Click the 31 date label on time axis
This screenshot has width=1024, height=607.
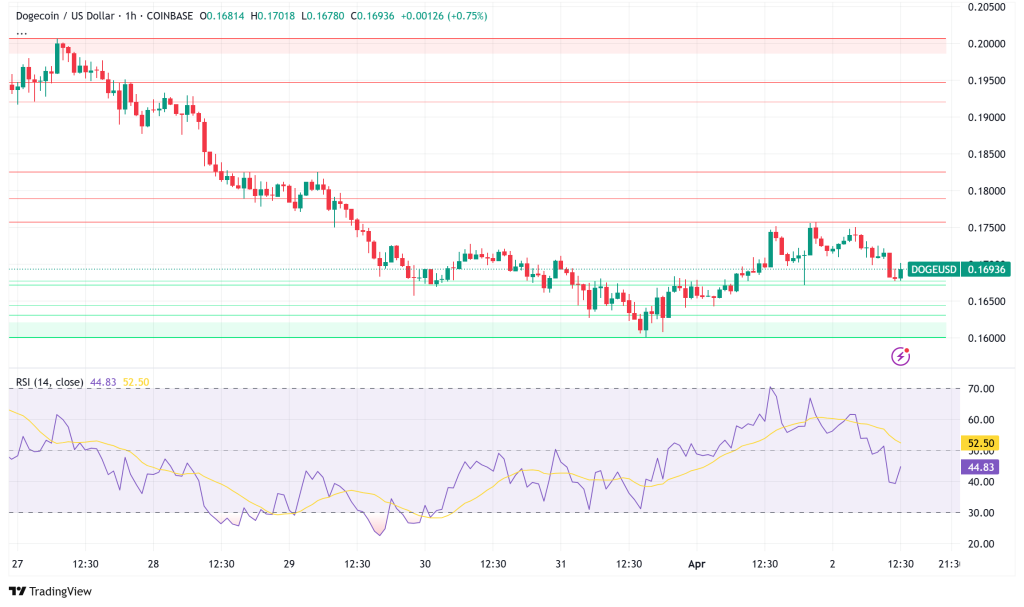[x=561, y=564]
